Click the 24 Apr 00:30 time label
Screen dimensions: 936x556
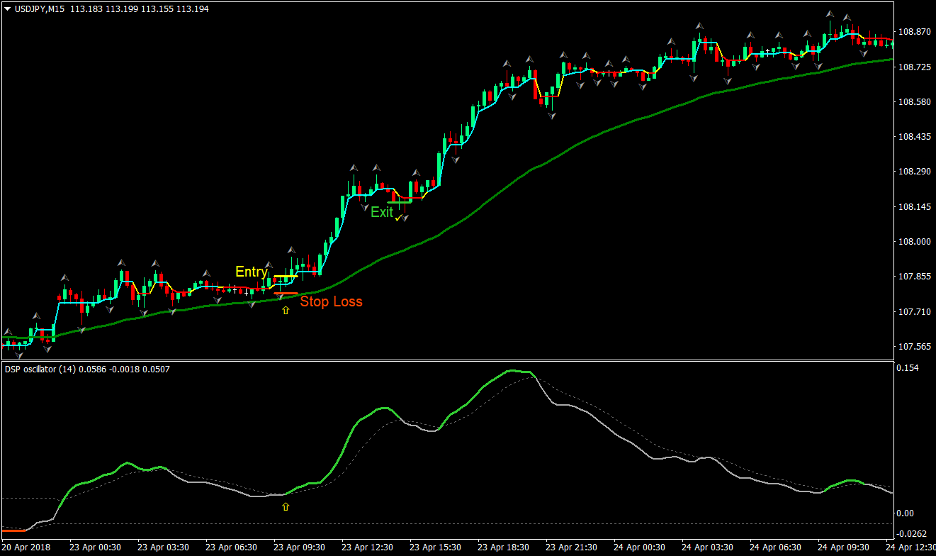coord(639,547)
